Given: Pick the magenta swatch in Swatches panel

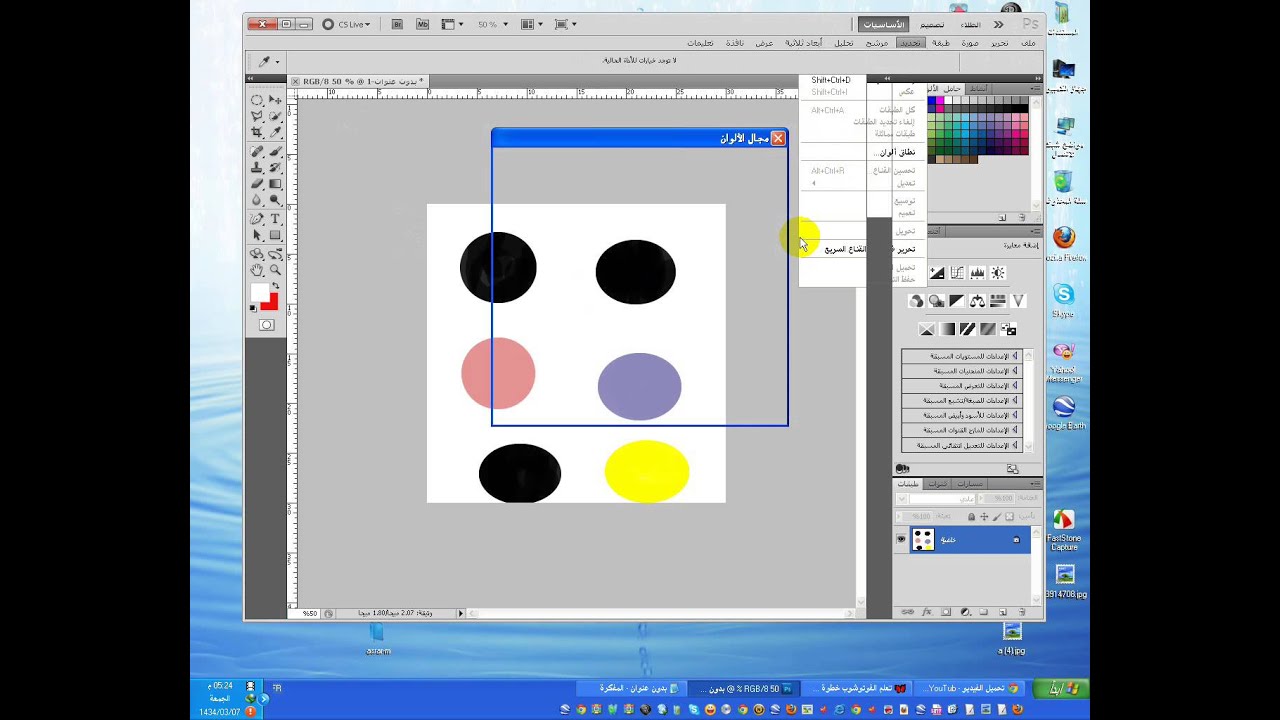Looking at the screenshot, I should point(939,101).
